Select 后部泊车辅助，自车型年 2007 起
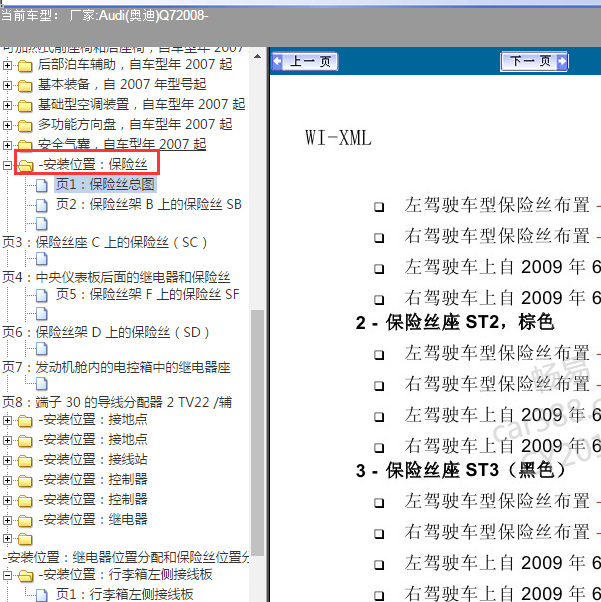 coord(135,64)
